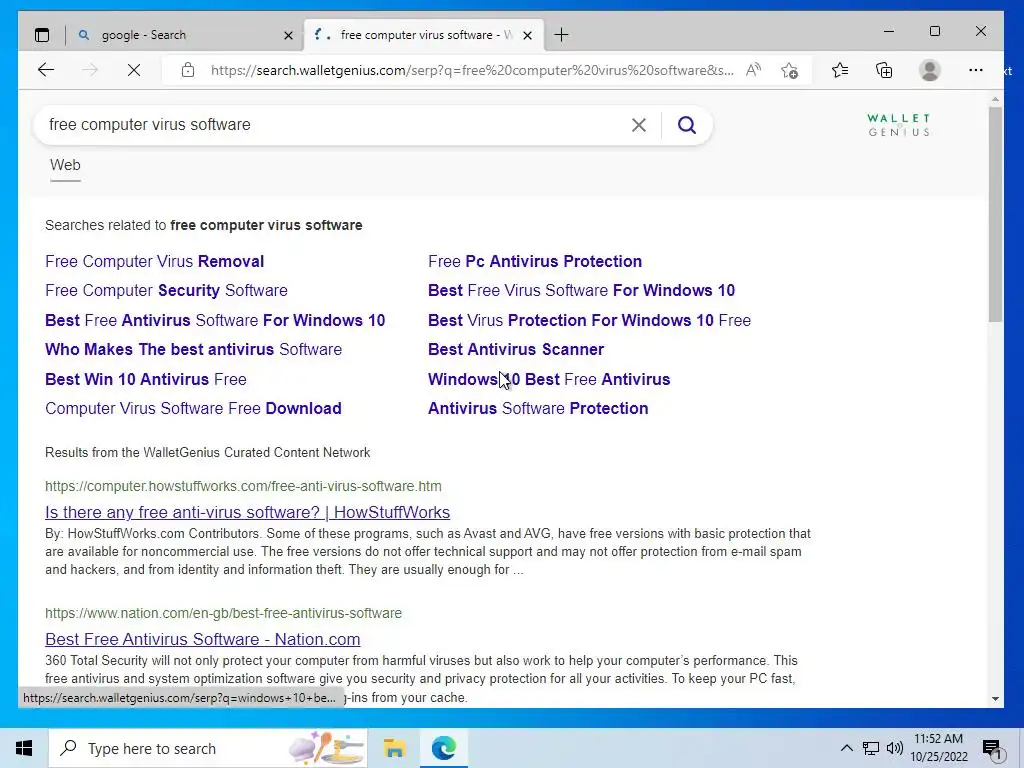This screenshot has width=1024, height=768.
Task: Open the clock showing 11:52 AM
Action: point(939,748)
